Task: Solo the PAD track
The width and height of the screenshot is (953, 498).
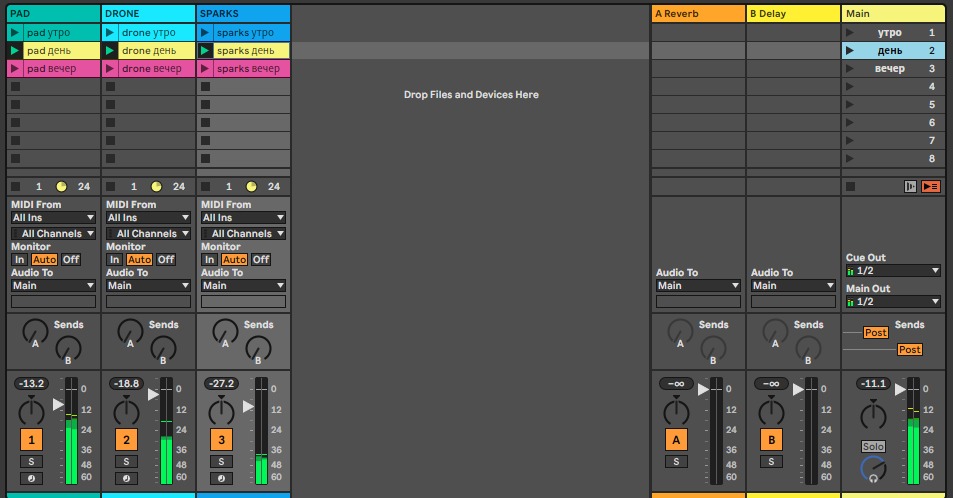Action: pos(32,462)
